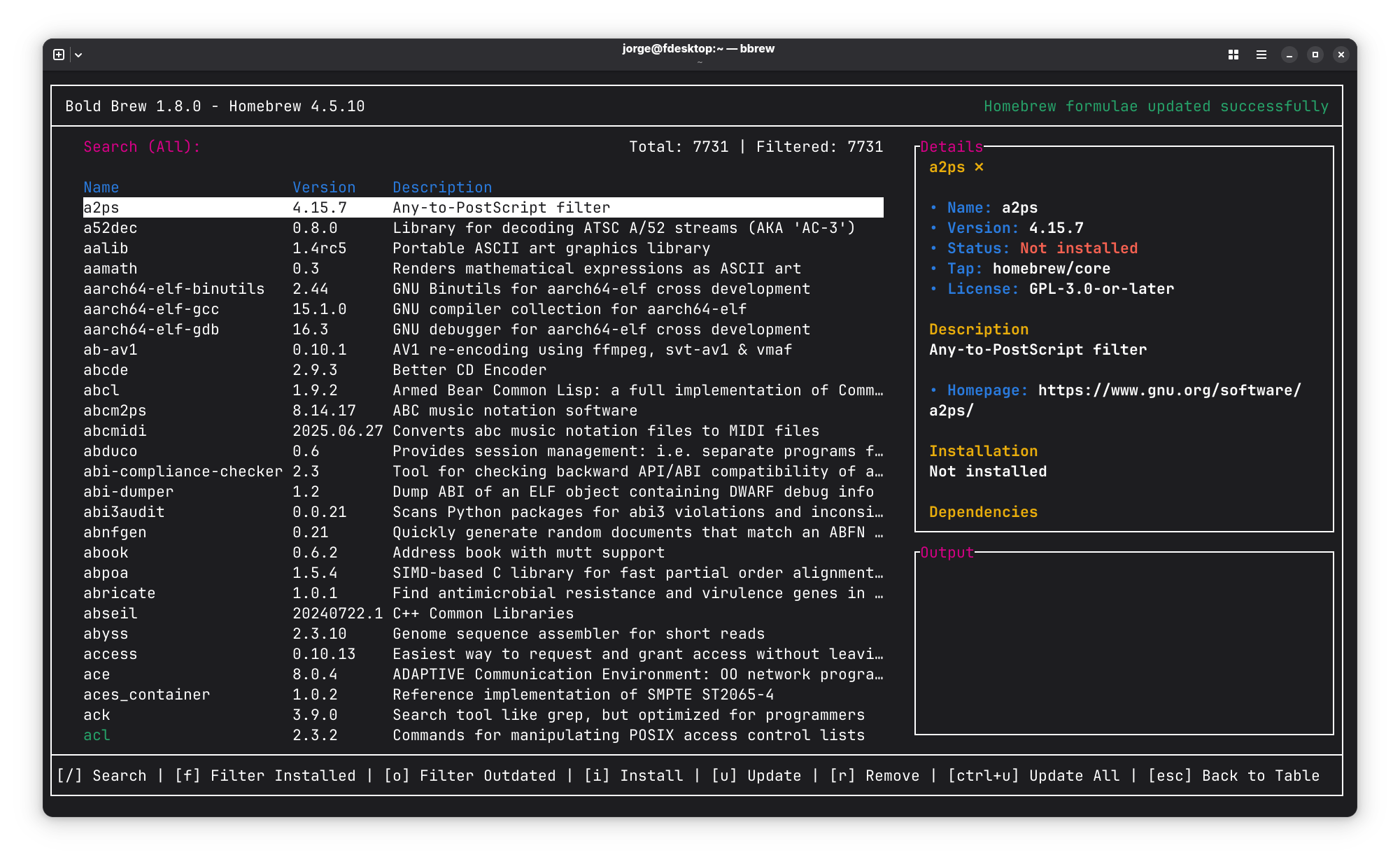Viewport: 1400px width, 864px height.
Task: Expand the new tab dropdown chevron
Action: pos(78,55)
